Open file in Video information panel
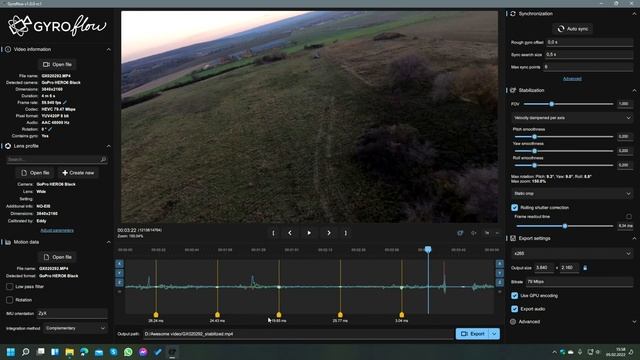This screenshot has width=640, height=360. coord(57,64)
